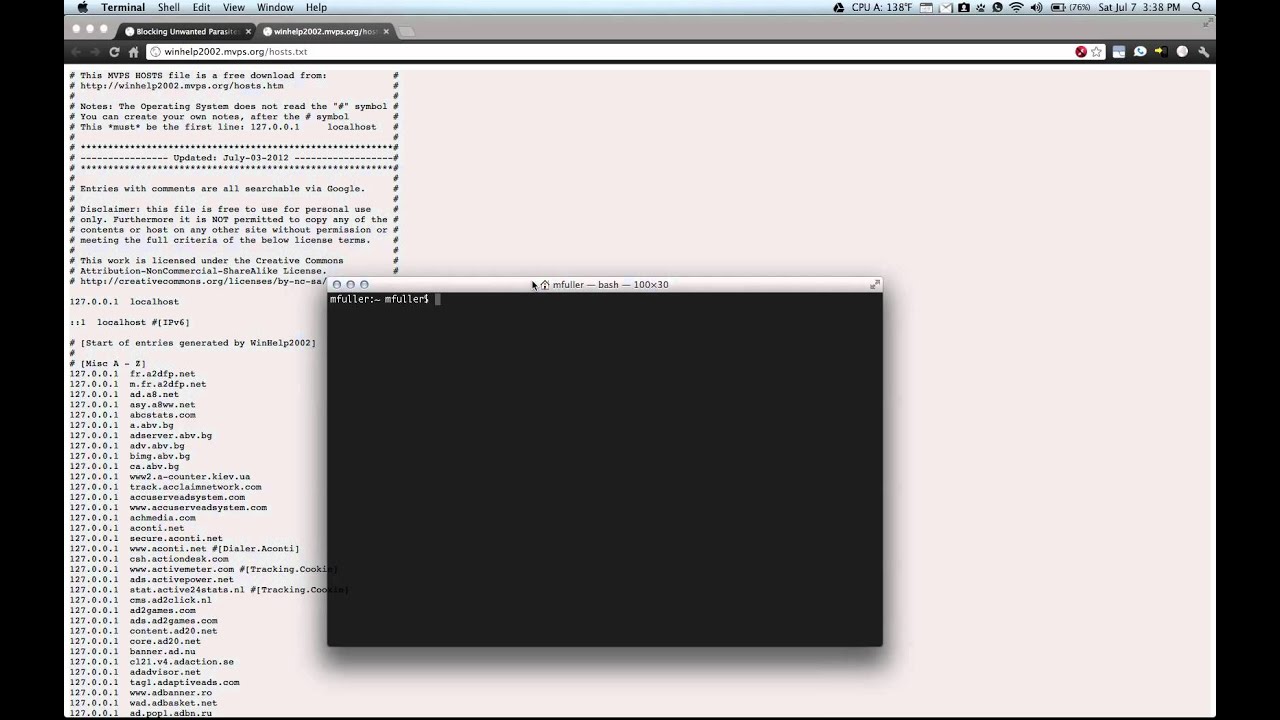1280x720 pixels.
Task: Click the tag1.adaptiveads.com host entry
Action: tap(184, 683)
